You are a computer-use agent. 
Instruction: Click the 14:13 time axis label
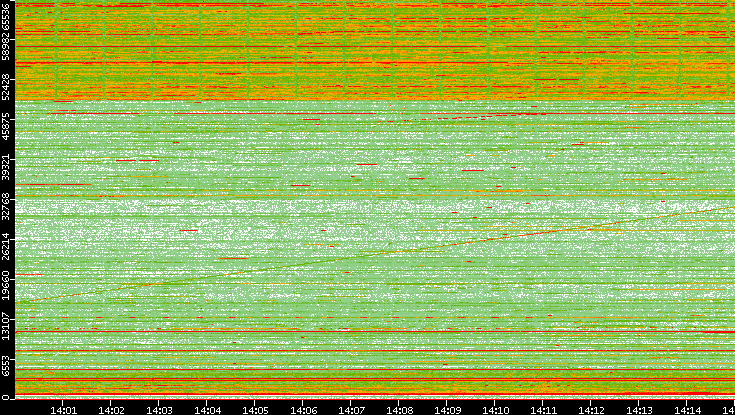pos(639,410)
